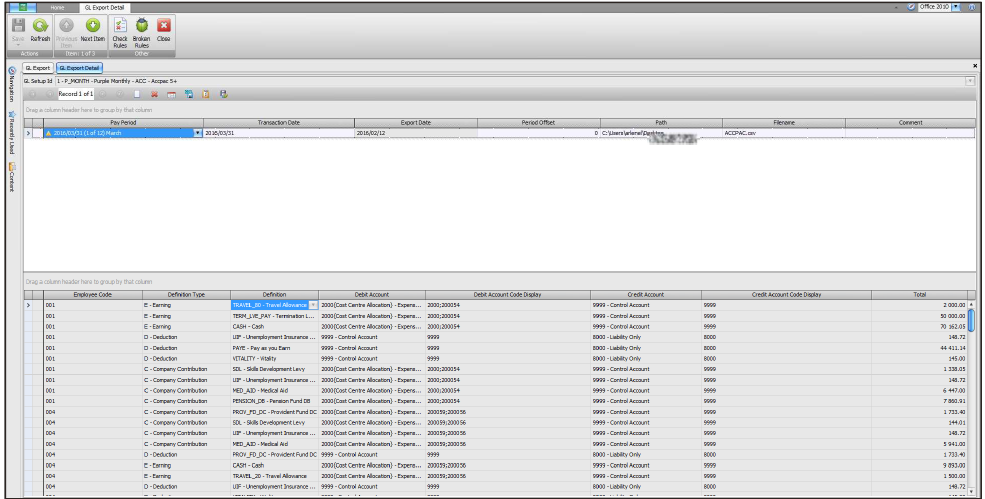Click the Export Date column header
This screenshot has height=499, width=985.
[x=416, y=123]
